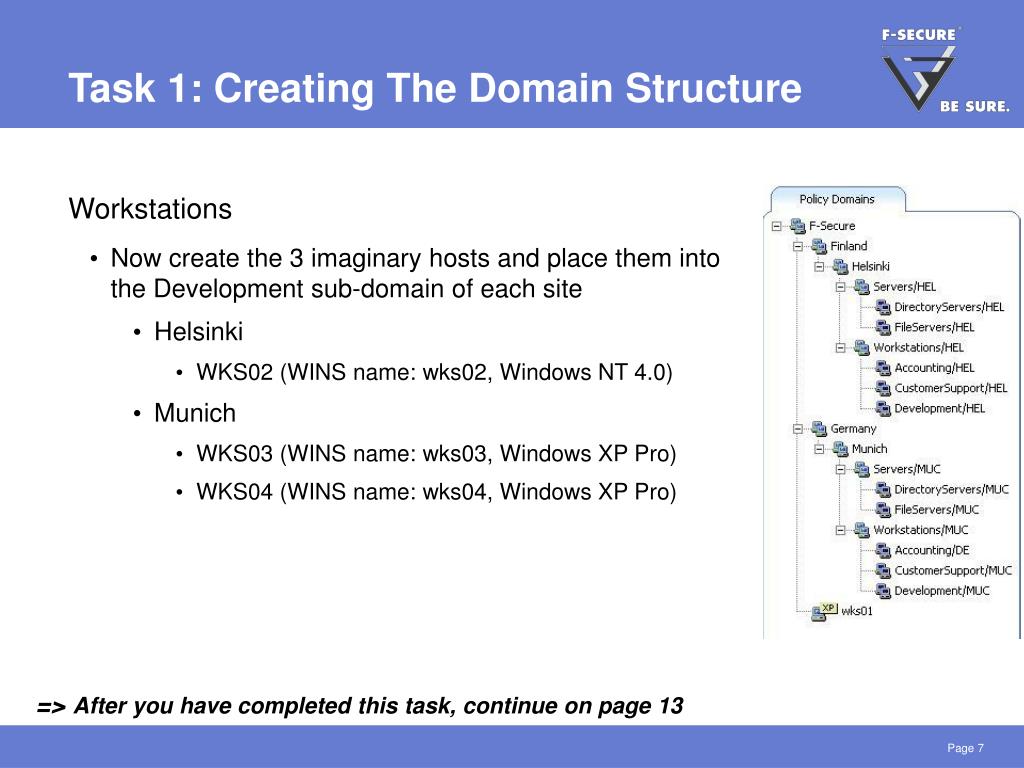Select the CustomerSupport/MUC label
1024x768 pixels.
pyautogui.click(x=953, y=571)
